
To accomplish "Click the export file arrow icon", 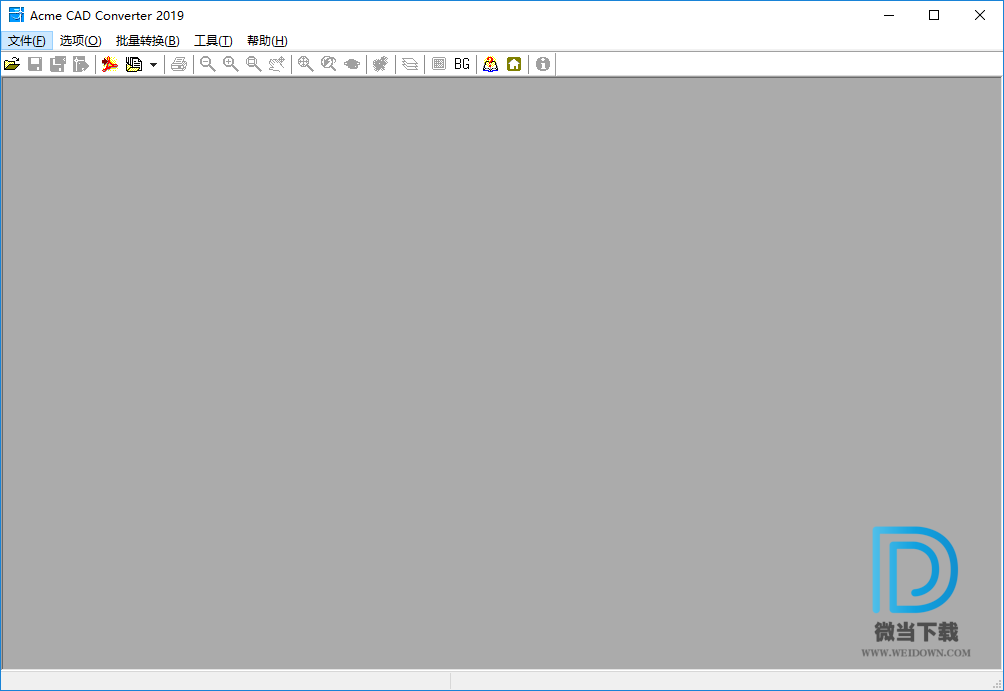I will (81, 64).
